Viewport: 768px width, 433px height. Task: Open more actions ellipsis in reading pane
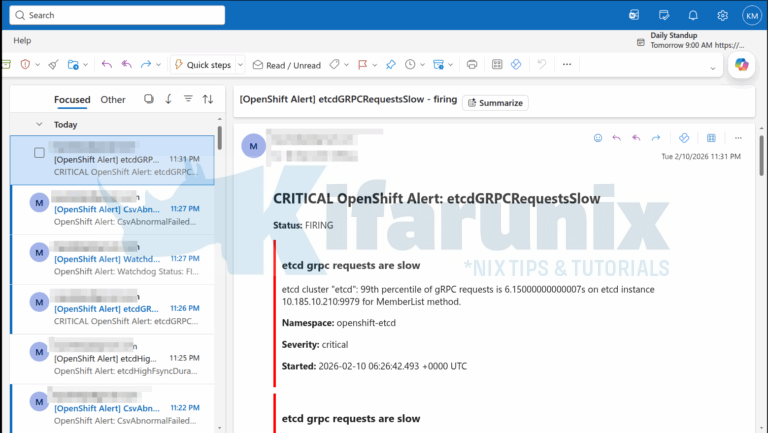tap(738, 138)
